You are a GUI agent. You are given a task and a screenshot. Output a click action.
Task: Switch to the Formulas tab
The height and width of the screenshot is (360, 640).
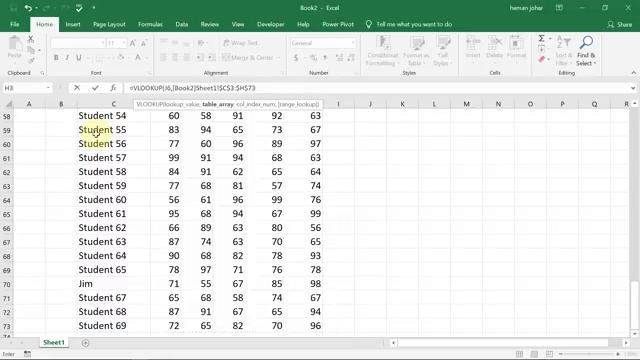pyautogui.click(x=150, y=24)
